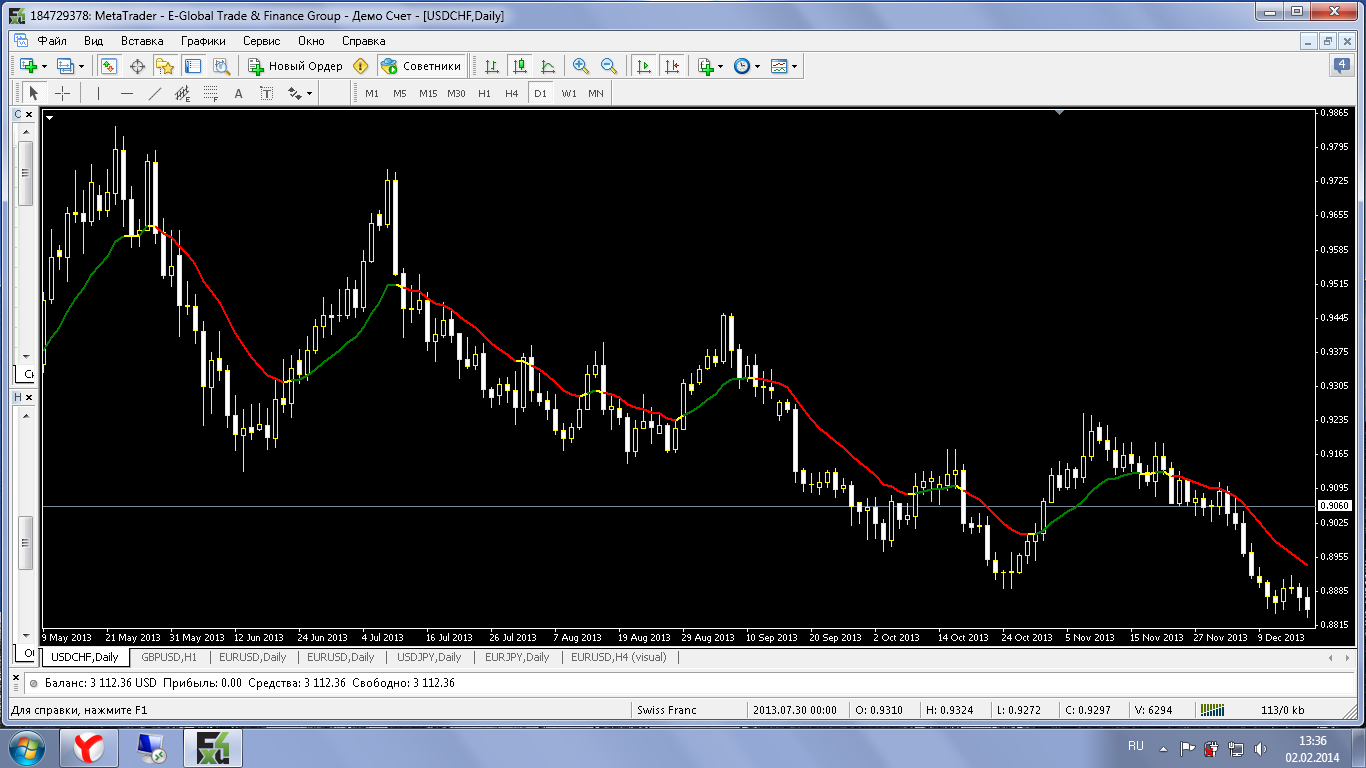The height and width of the screenshot is (768, 1366).
Task: Toggle the Auto Scroll chart icon
Action: click(x=643, y=66)
